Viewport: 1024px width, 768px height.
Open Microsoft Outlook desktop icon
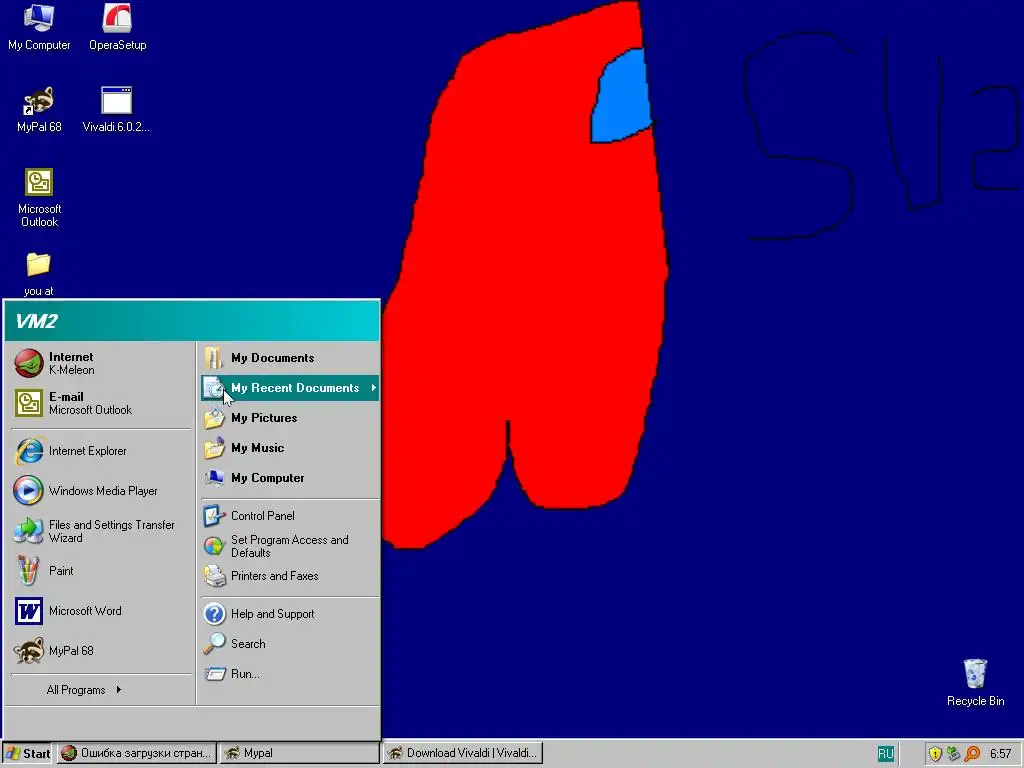click(39, 197)
